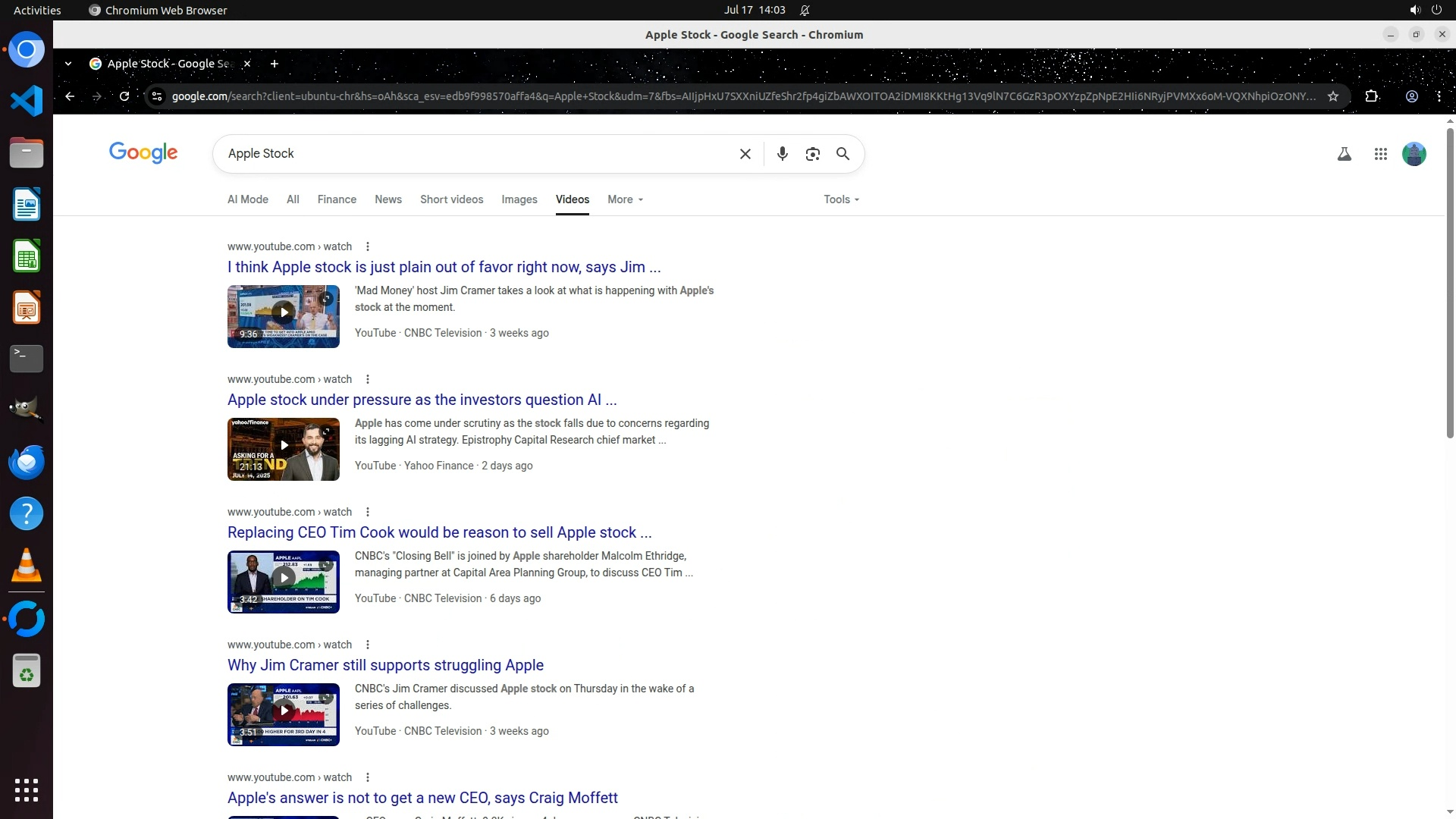Bookmark this page with star icon

pyautogui.click(x=1332, y=96)
